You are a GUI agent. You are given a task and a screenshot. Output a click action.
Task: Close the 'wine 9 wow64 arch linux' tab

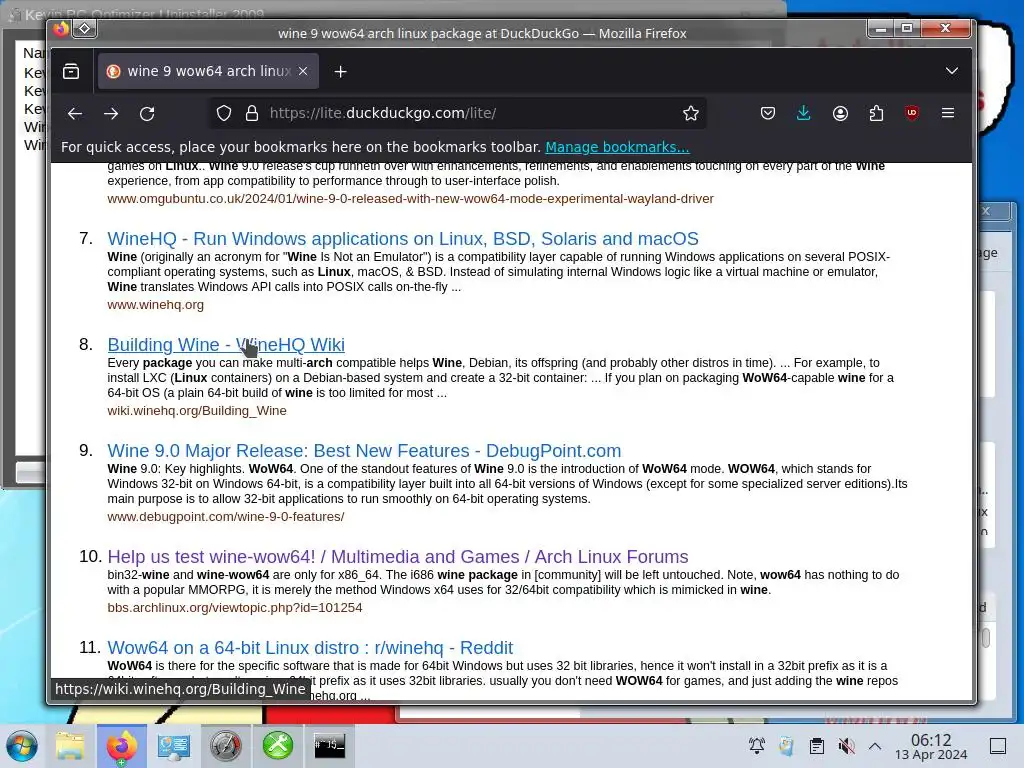[x=303, y=71]
